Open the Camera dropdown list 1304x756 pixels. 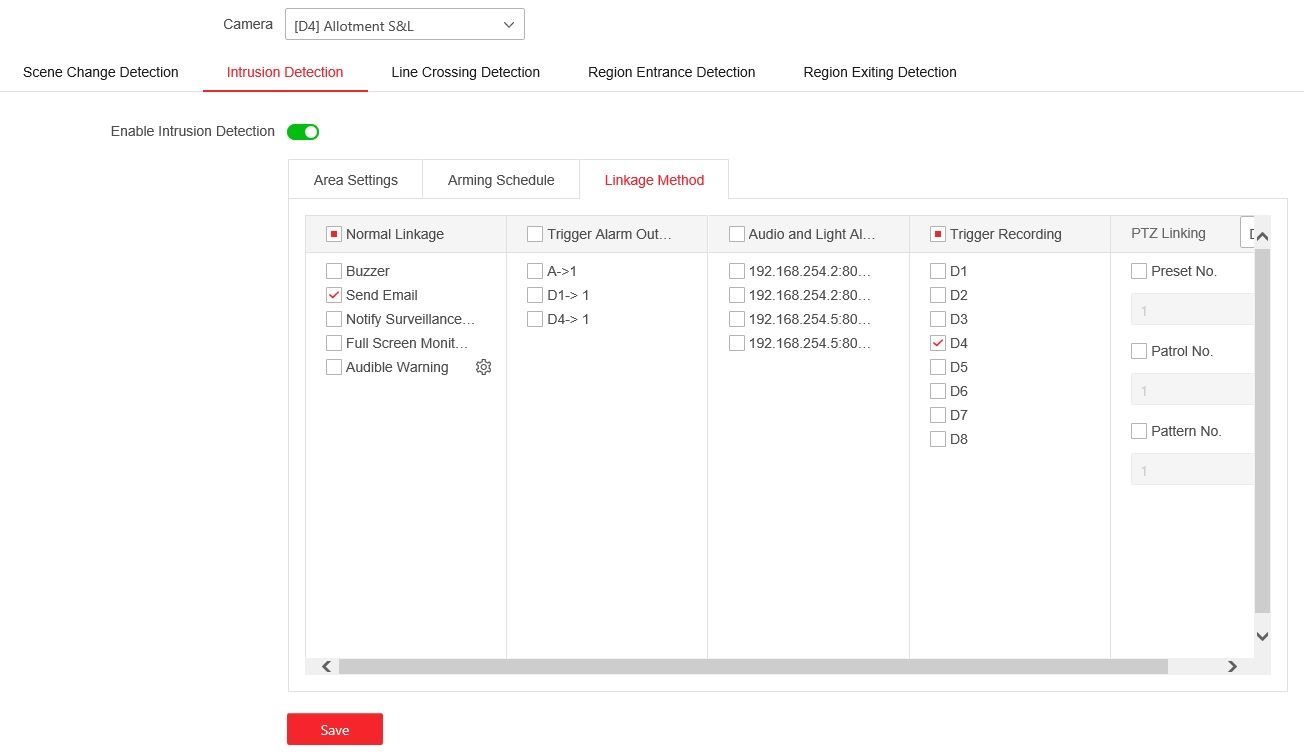[x=404, y=24]
